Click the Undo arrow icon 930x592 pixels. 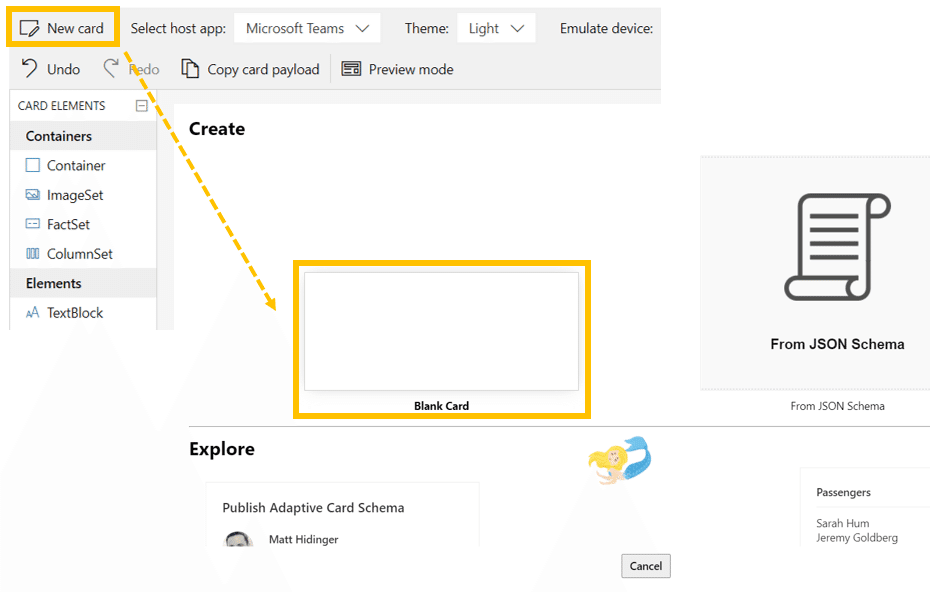pyautogui.click(x=29, y=69)
